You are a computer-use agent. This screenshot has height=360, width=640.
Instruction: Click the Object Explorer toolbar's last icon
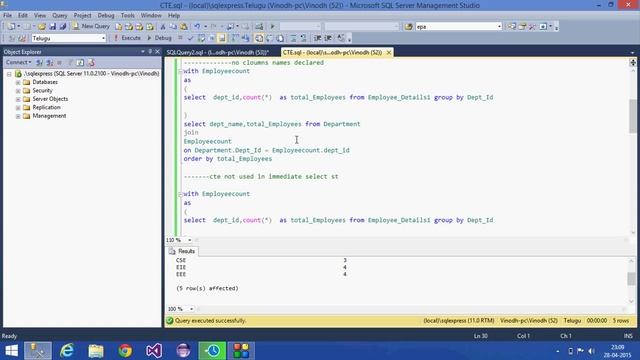click(x=91, y=62)
